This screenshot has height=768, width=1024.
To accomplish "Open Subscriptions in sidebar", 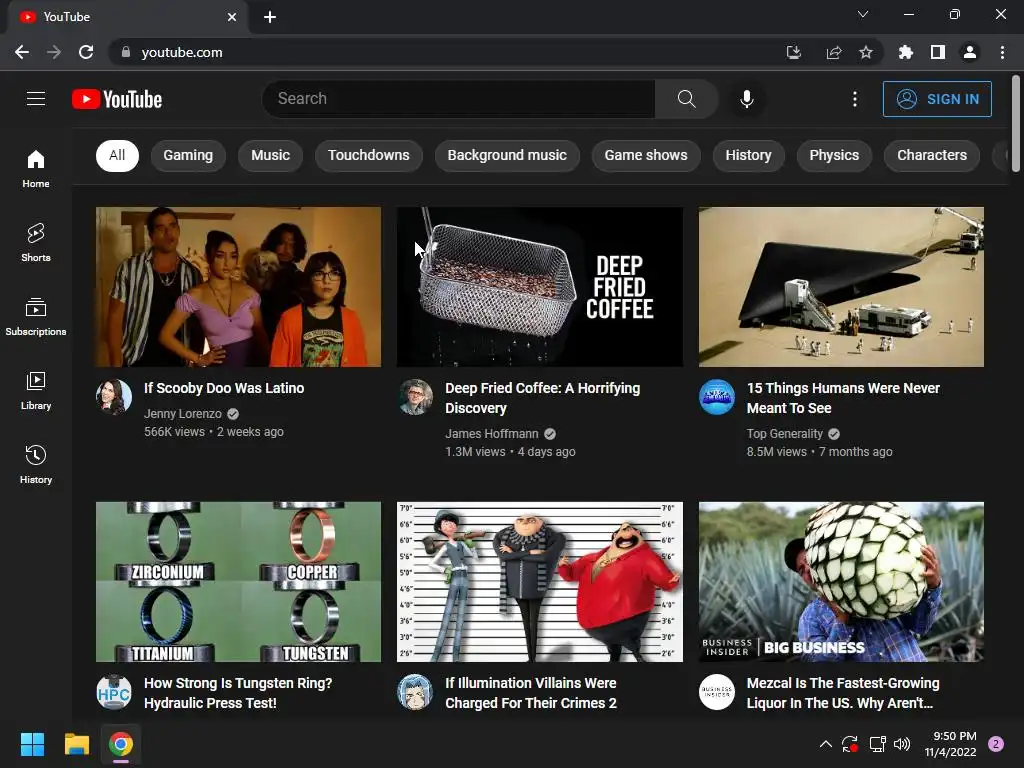I will [x=36, y=316].
